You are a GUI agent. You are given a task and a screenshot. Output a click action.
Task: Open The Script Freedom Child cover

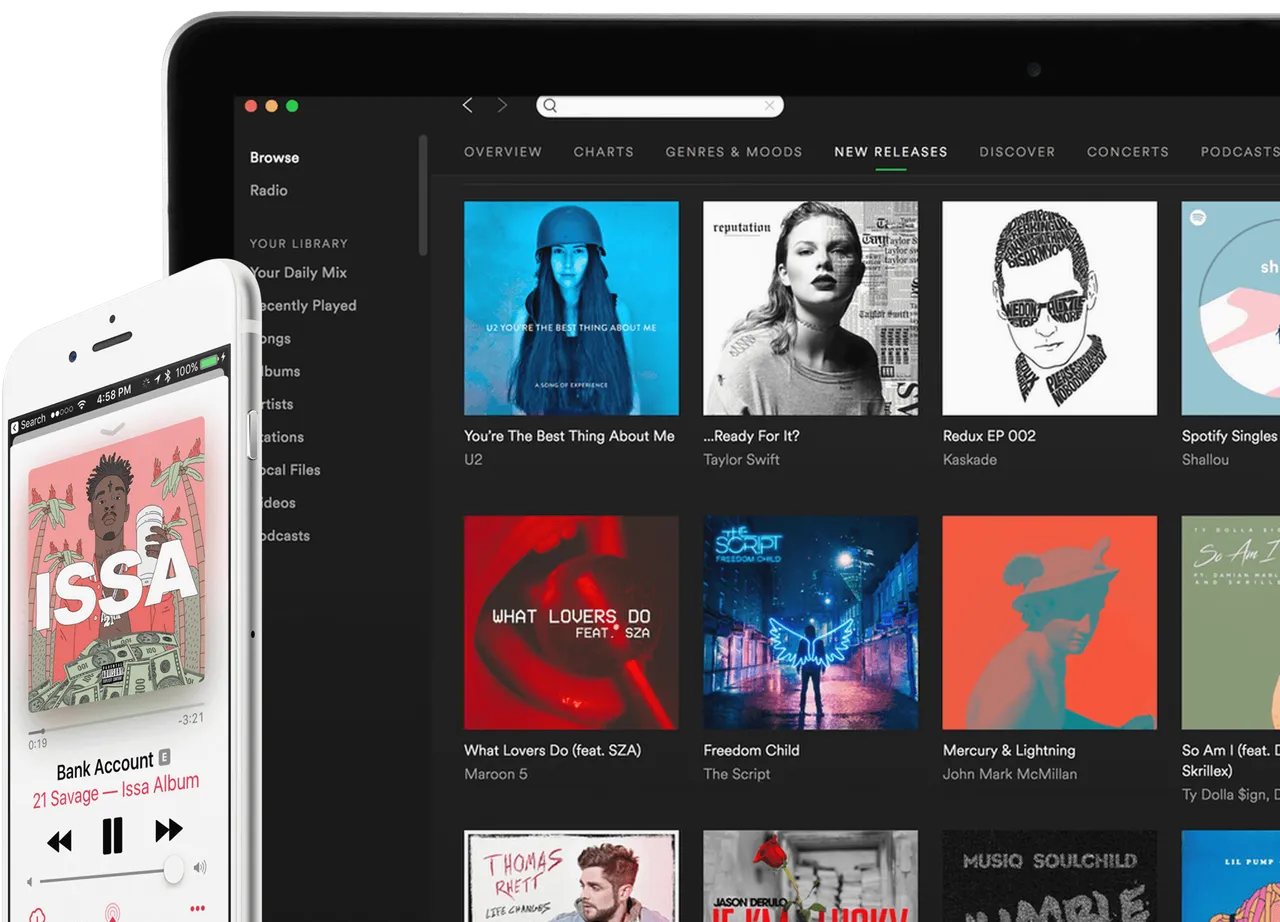tap(810, 622)
